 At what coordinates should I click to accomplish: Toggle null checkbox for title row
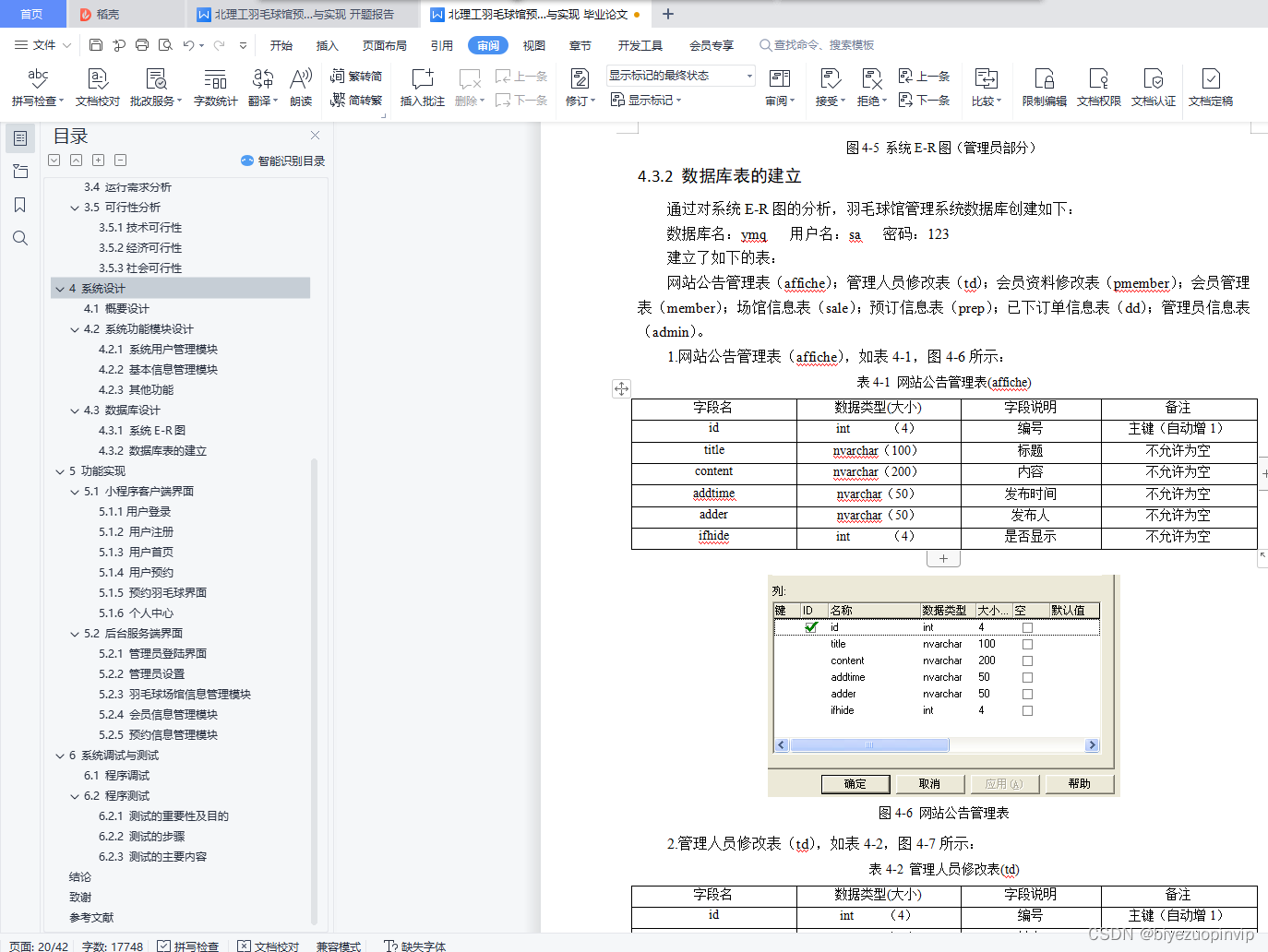coord(1027,644)
